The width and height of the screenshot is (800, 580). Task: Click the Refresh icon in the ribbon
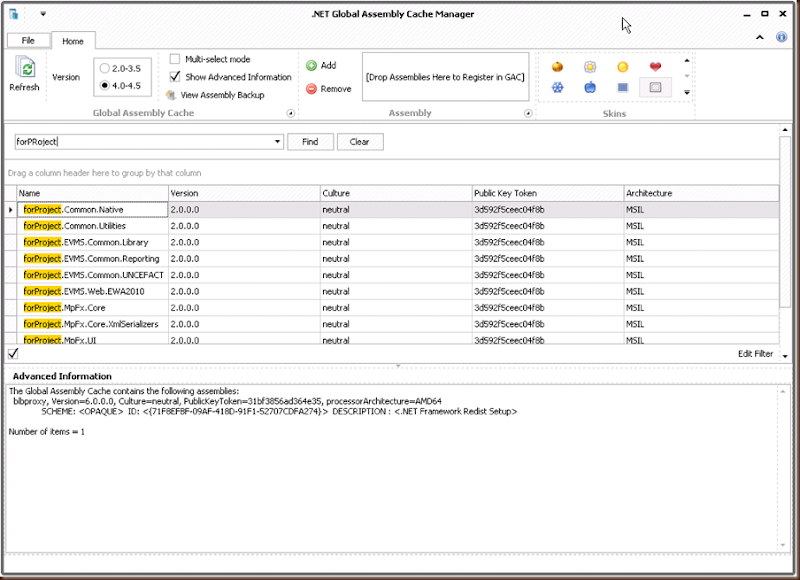point(24,68)
